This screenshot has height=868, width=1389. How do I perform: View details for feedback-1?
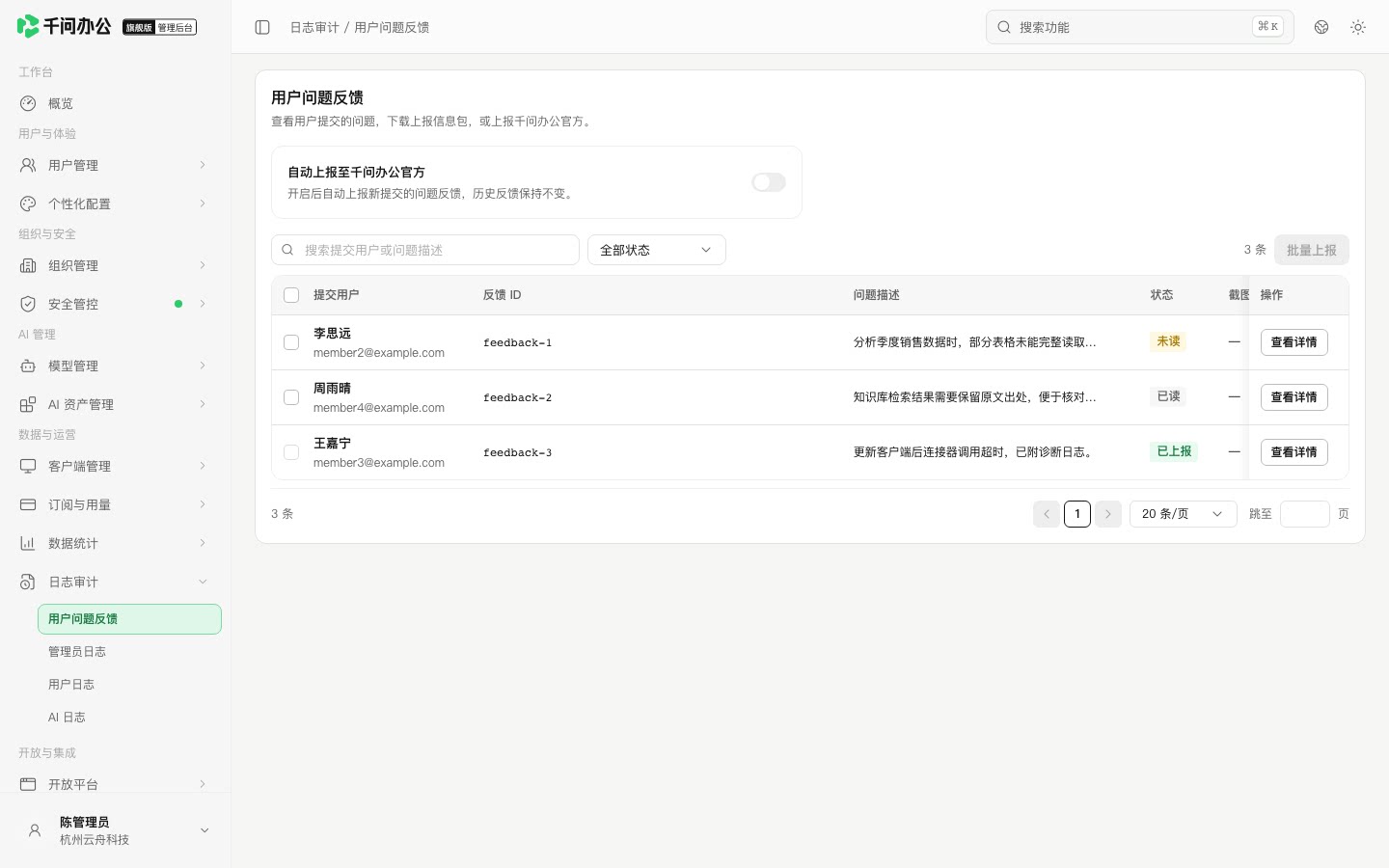click(x=1294, y=342)
